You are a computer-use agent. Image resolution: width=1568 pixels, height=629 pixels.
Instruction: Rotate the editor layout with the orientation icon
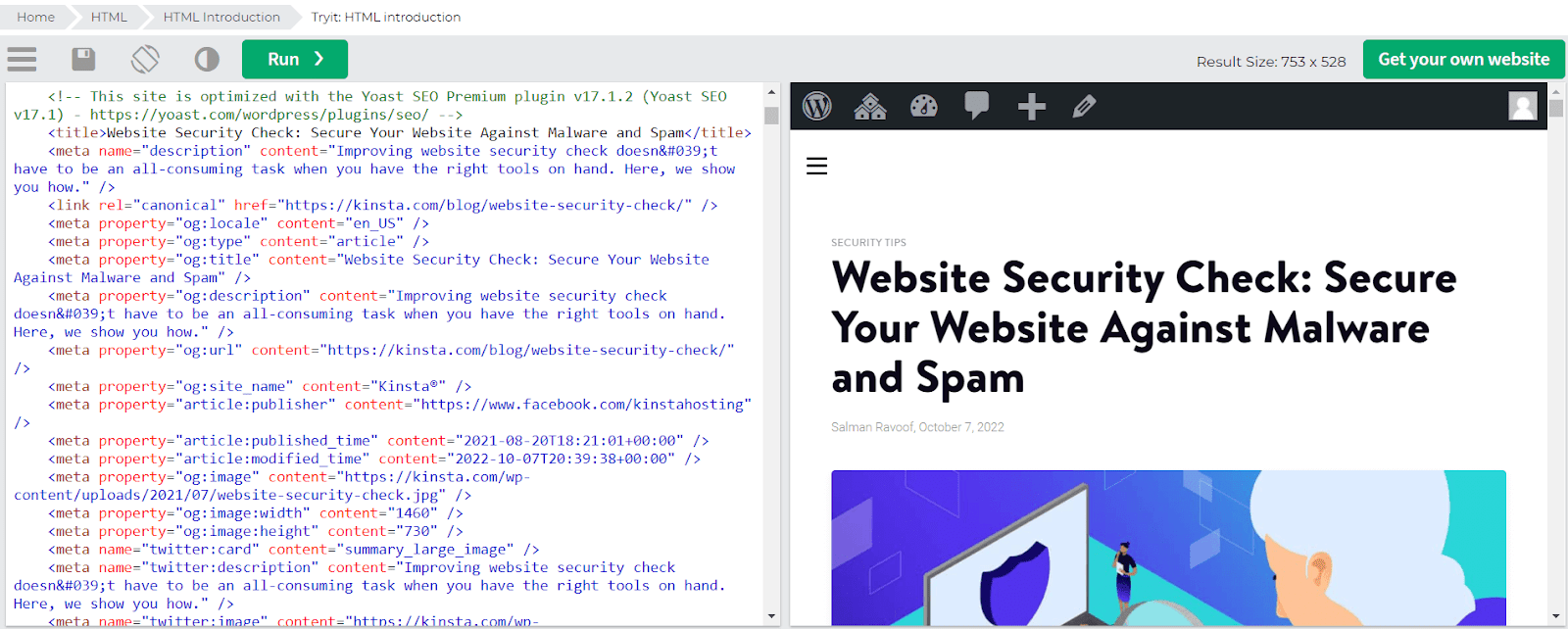click(145, 60)
